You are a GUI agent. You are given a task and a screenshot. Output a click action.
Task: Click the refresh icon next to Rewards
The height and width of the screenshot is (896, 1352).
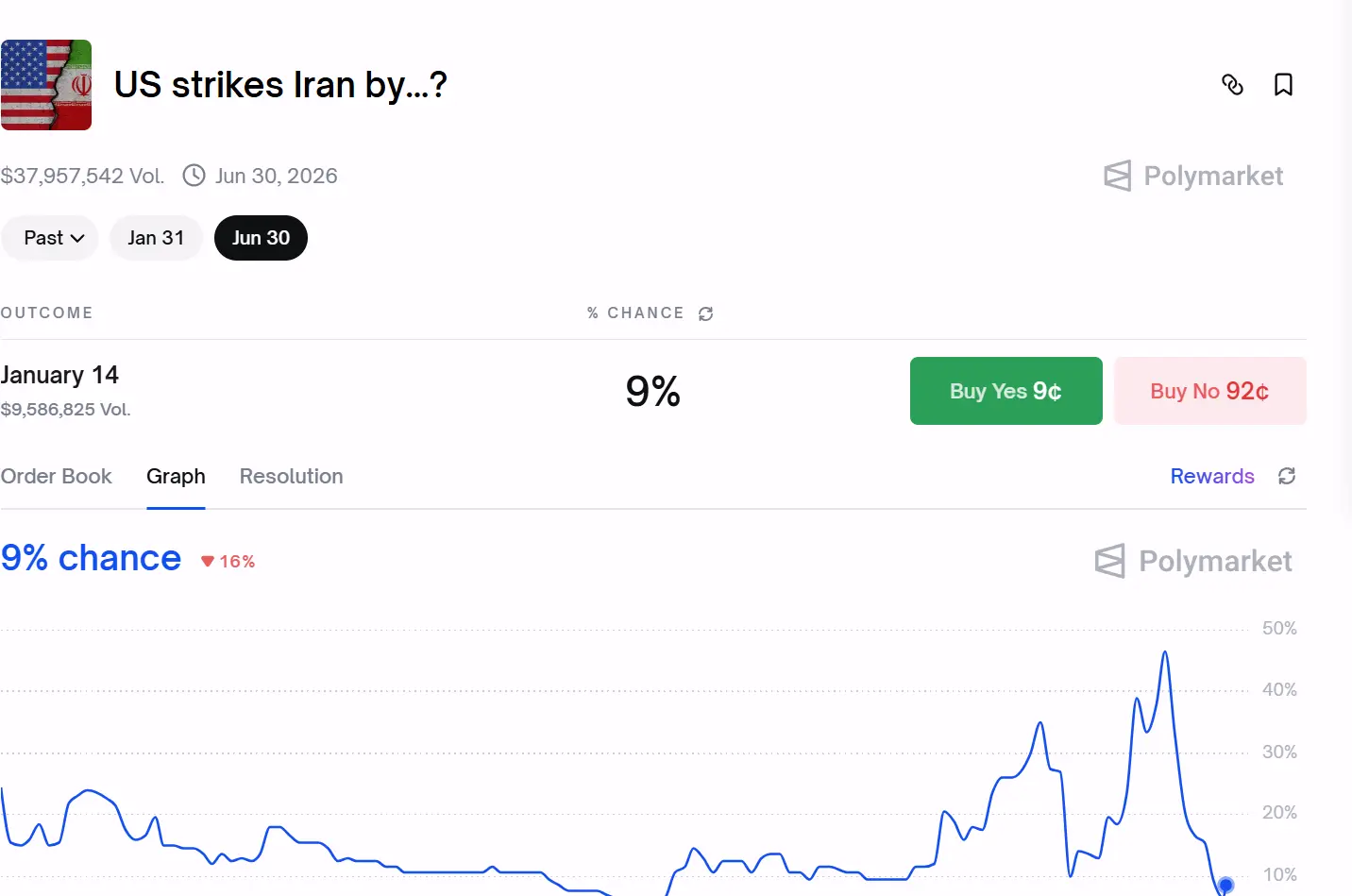click(x=1287, y=476)
